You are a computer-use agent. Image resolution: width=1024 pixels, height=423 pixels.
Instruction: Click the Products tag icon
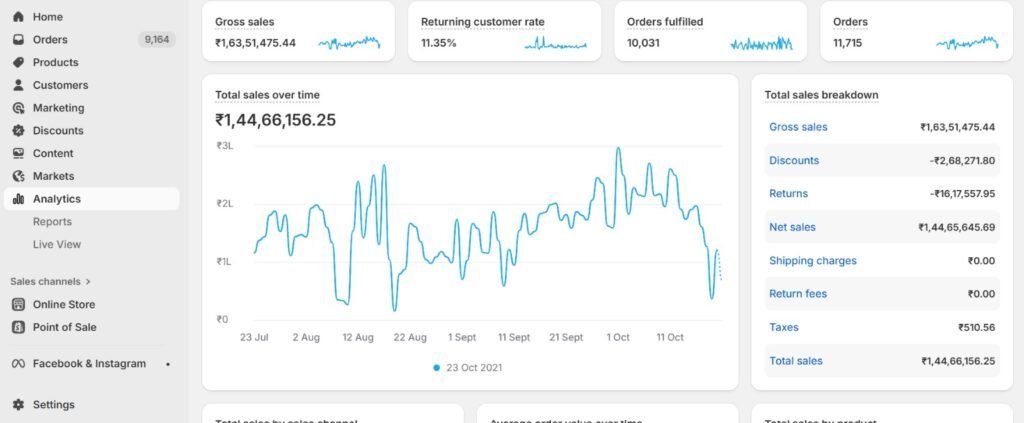[x=18, y=63]
